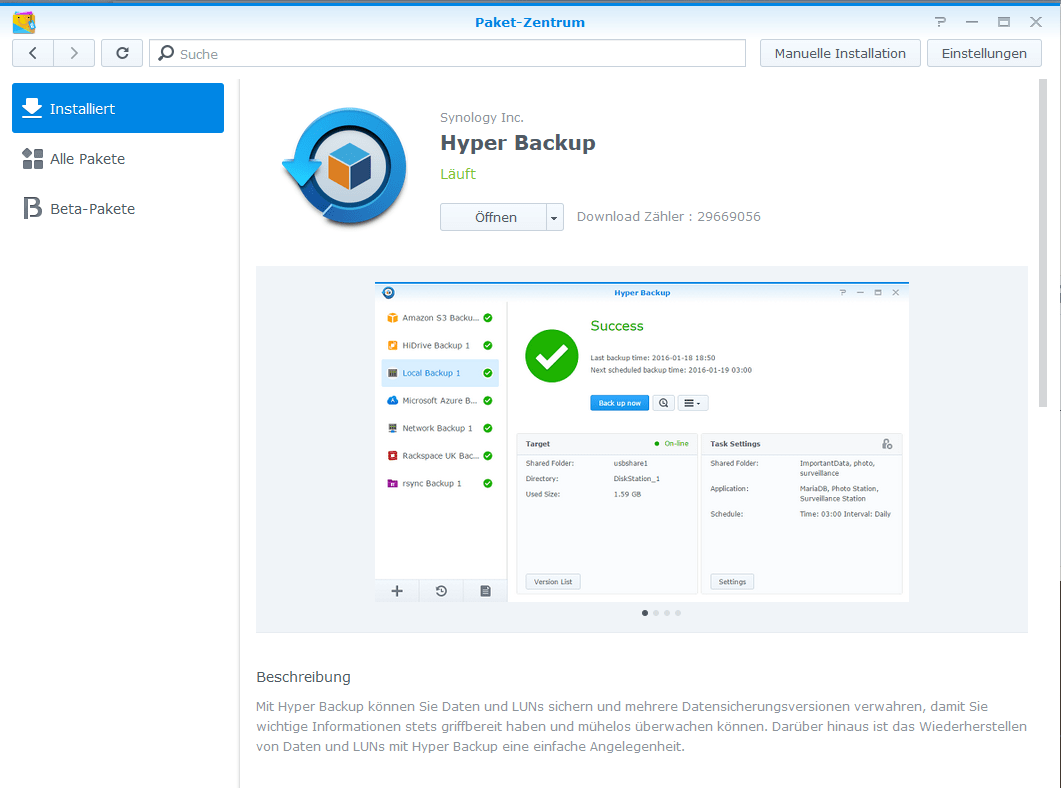Click the magnifier icon in the search bar
The height and width of the screenshot is (788, 1061).
[167, 52]
